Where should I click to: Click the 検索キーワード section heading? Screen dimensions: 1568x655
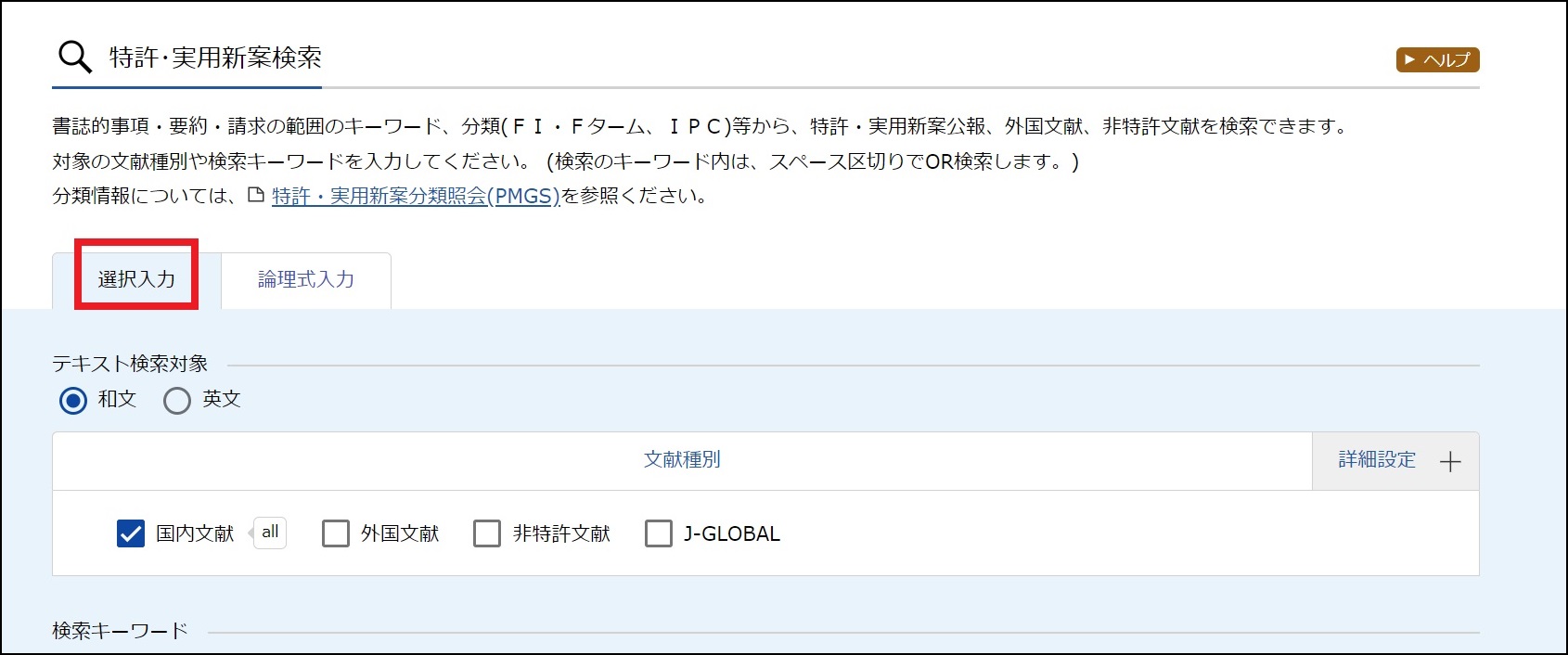pos(120,631)
